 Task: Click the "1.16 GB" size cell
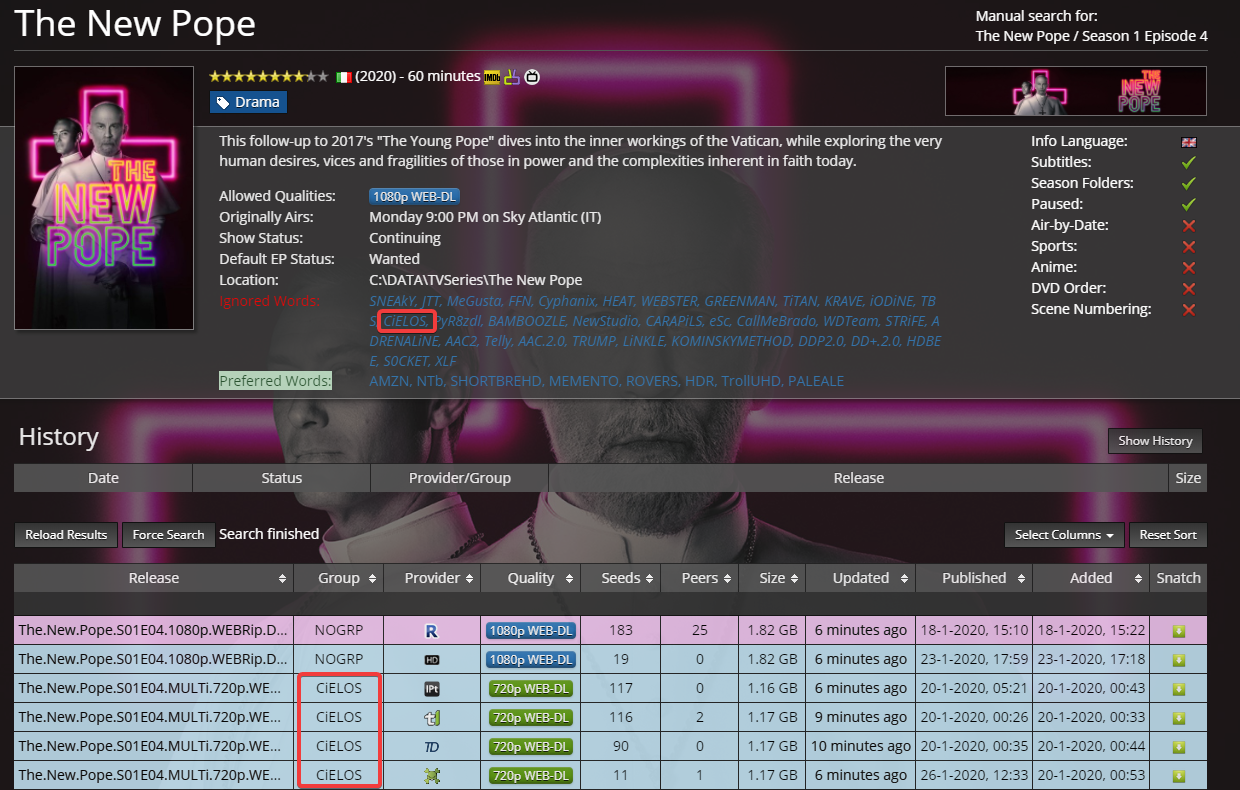coord(772,689)
